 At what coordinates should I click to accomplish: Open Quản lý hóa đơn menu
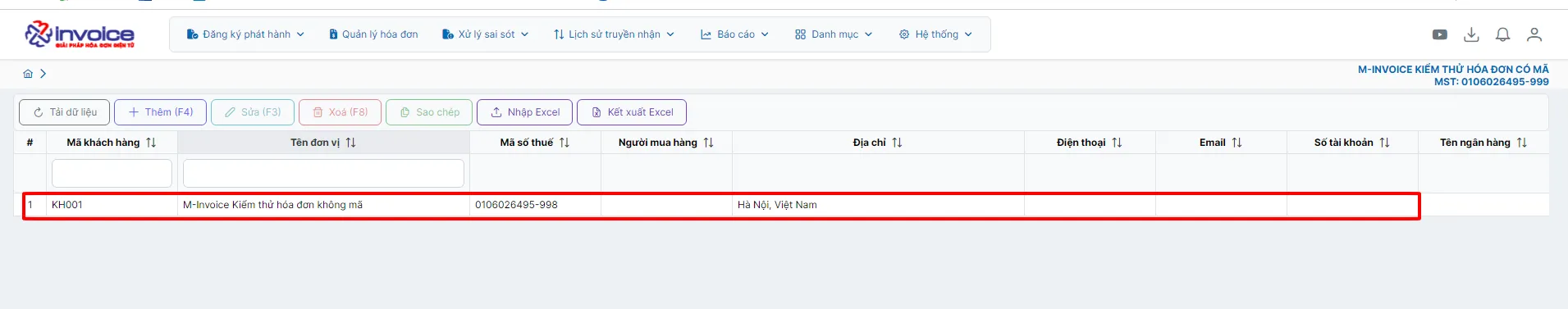(x=373, y=34)
